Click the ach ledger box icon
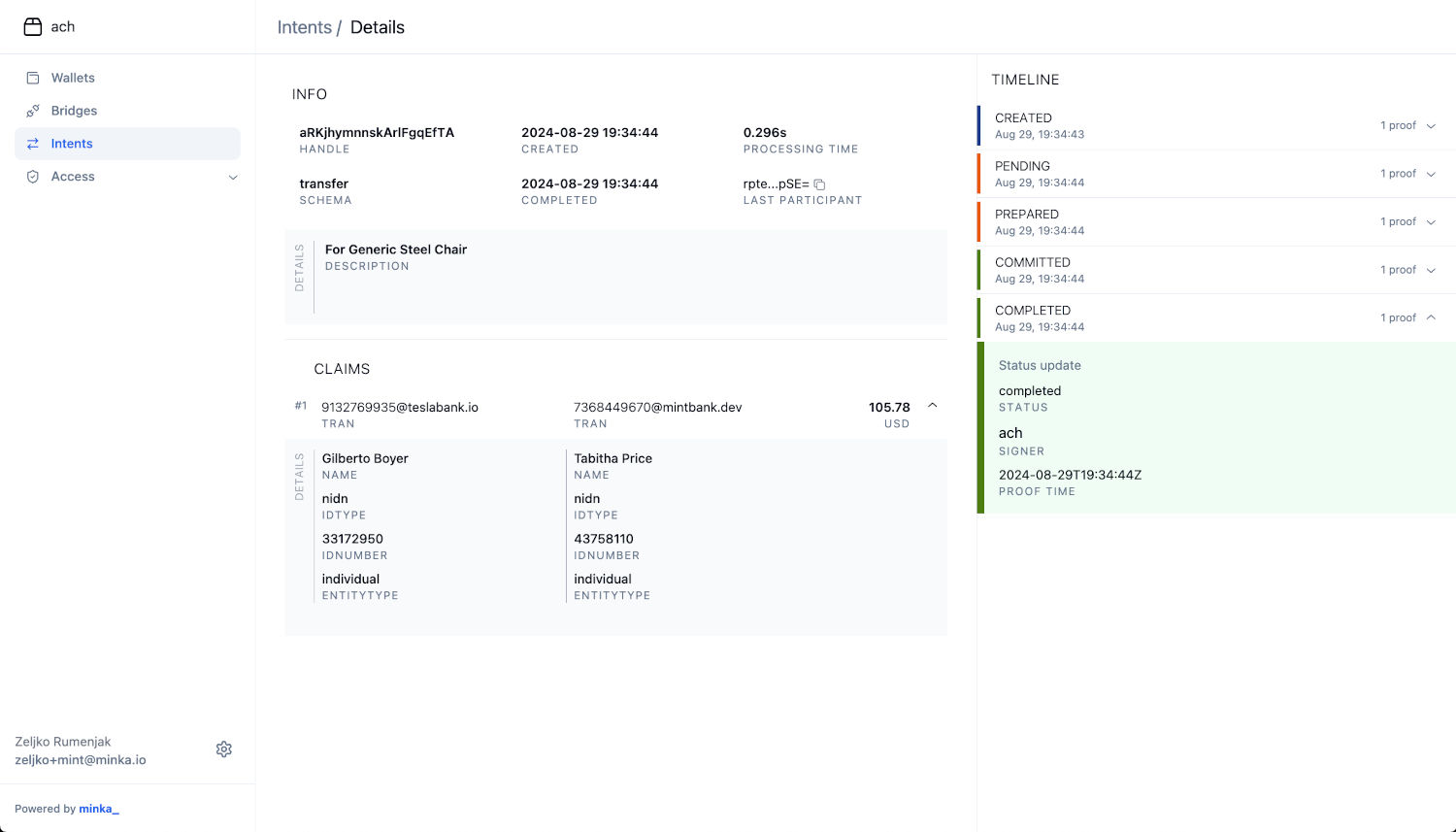The width and height of the screenshot is (1456, 832). click(33, 27)
